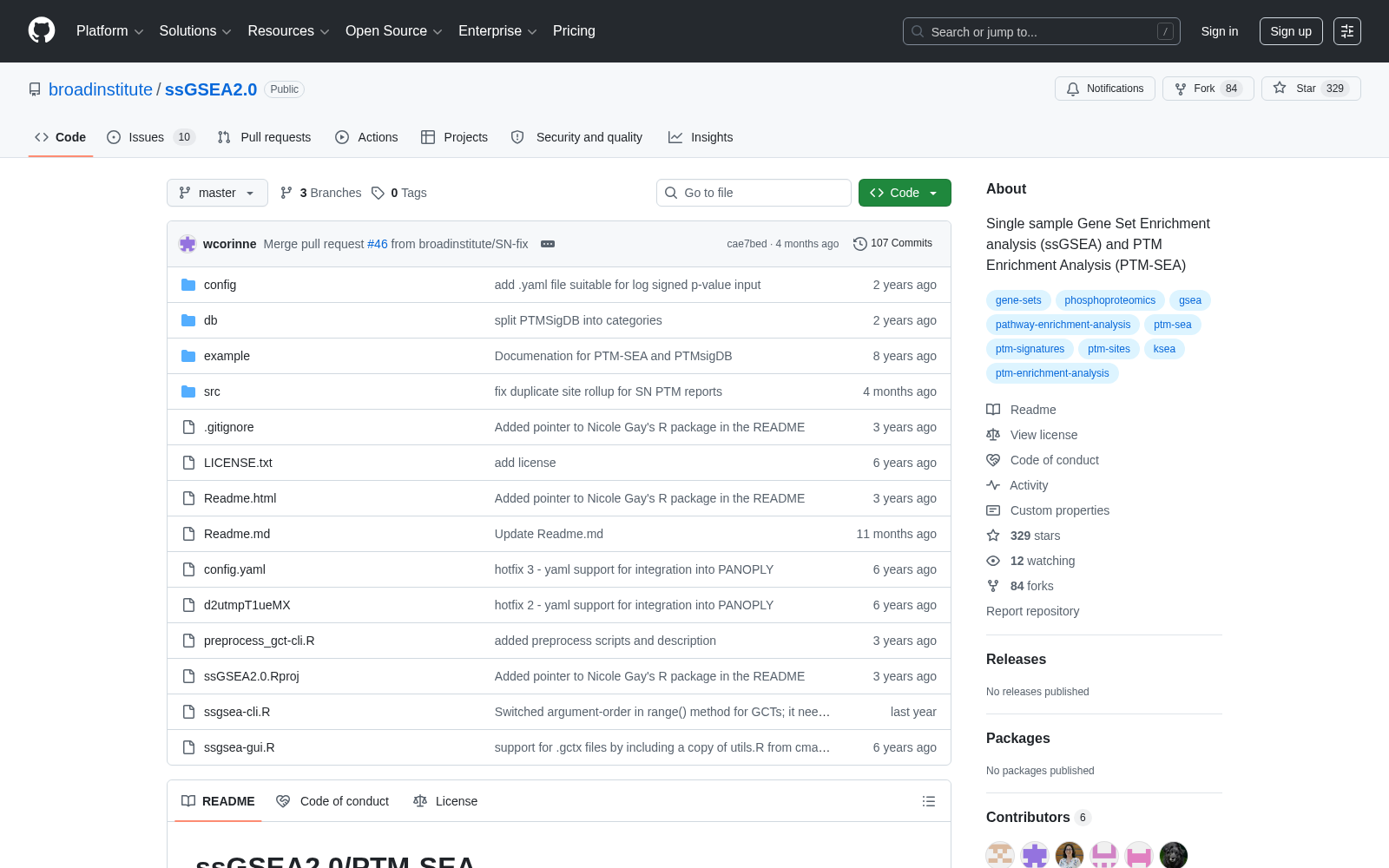
Task: Expand the Platform menu
Action: click(x=110, y=31)
